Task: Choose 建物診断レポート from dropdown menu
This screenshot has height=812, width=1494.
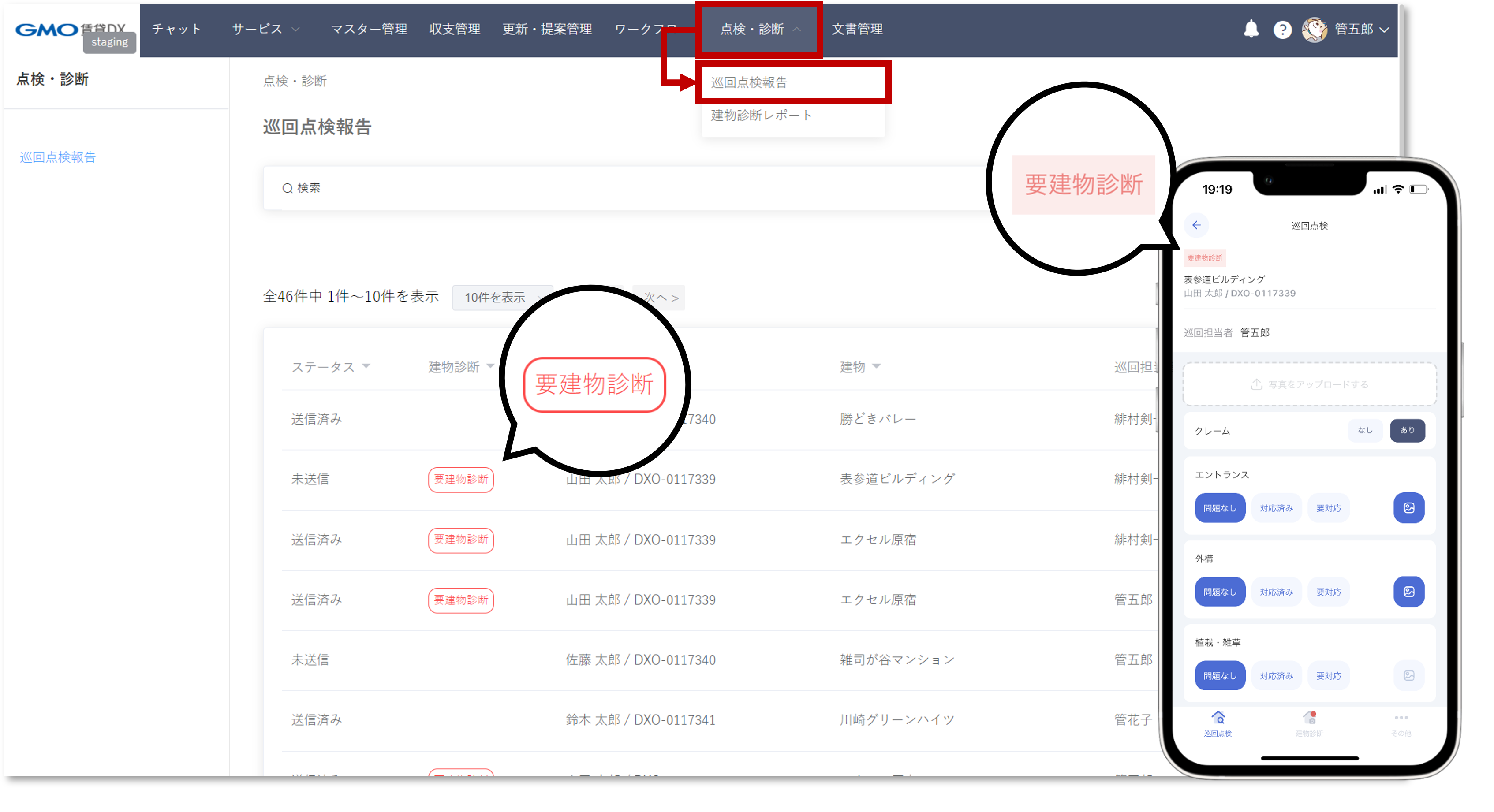Action: tap(762, 115)
